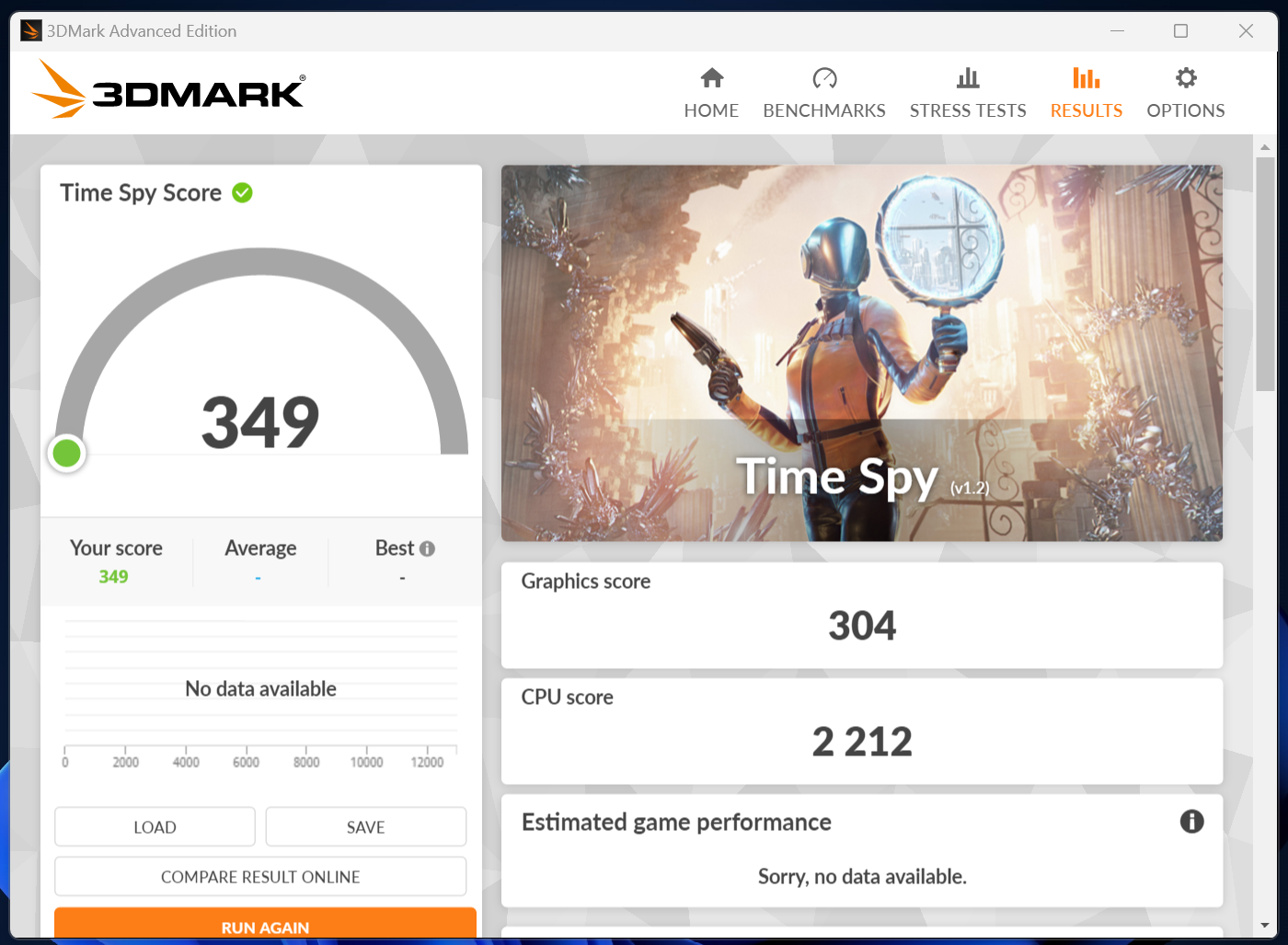Minimize the 3DMark window
Screen dimensions: 1288x945
point(1117,30)
